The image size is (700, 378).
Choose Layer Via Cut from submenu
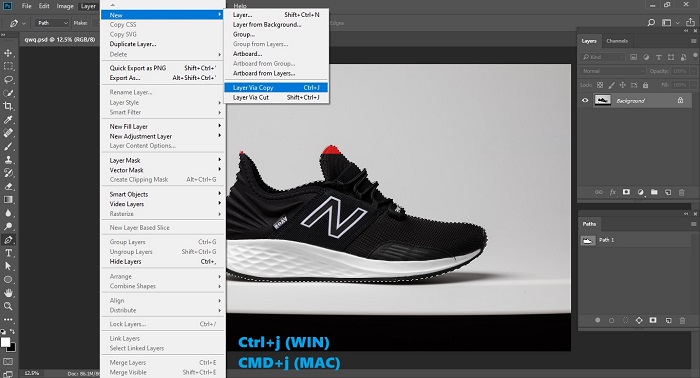click(x=276, y=97)
